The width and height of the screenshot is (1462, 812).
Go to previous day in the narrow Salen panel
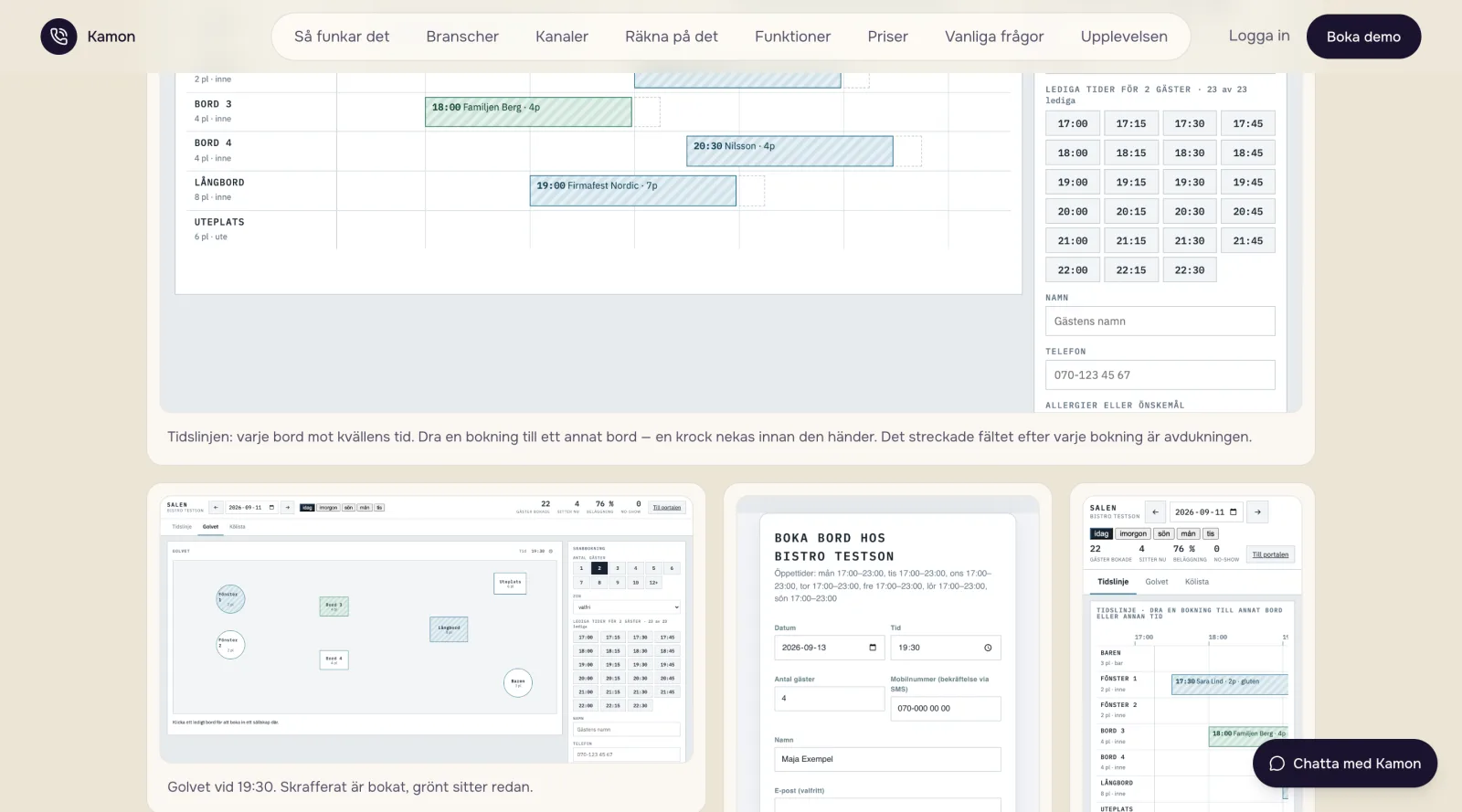pyautogui.click(x=1155, y=512)
